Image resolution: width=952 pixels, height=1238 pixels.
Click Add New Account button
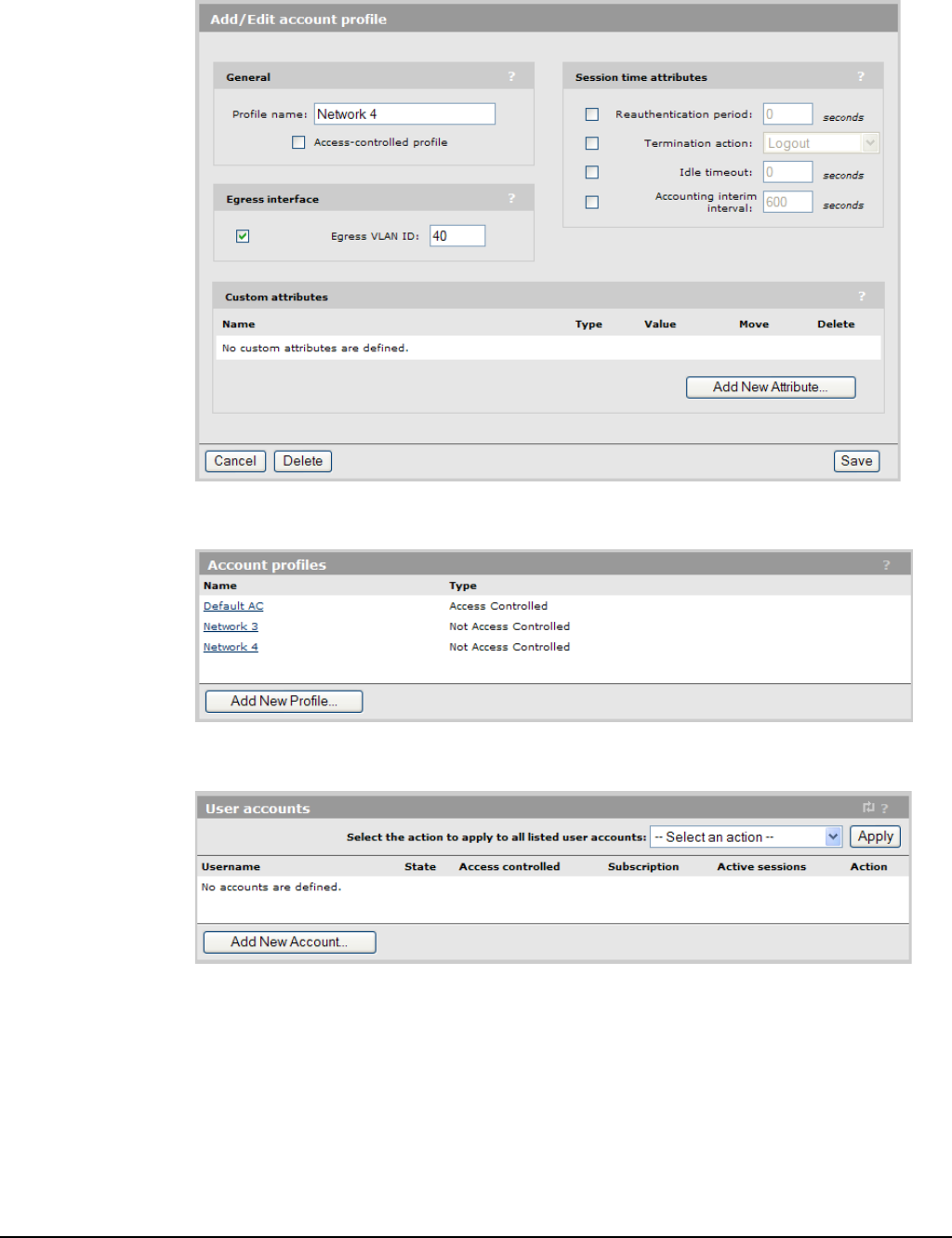289,942
